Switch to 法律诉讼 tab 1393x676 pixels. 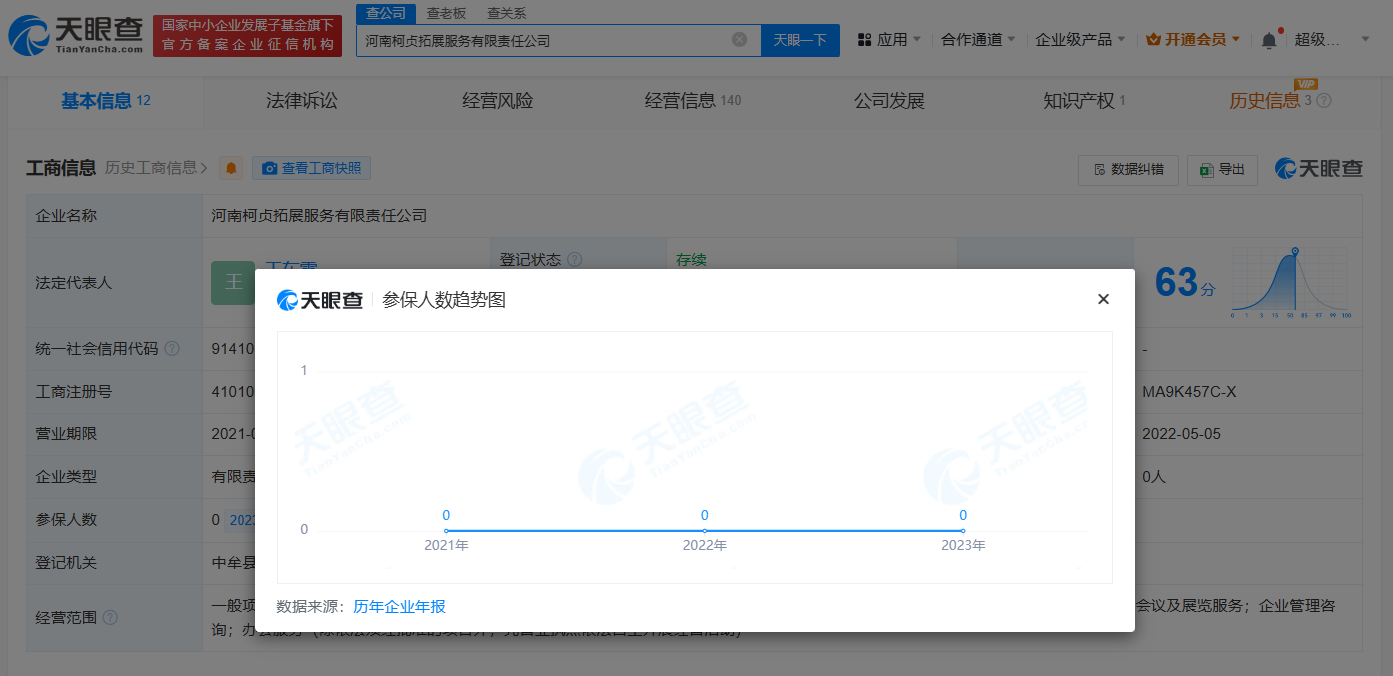point(302,100)
